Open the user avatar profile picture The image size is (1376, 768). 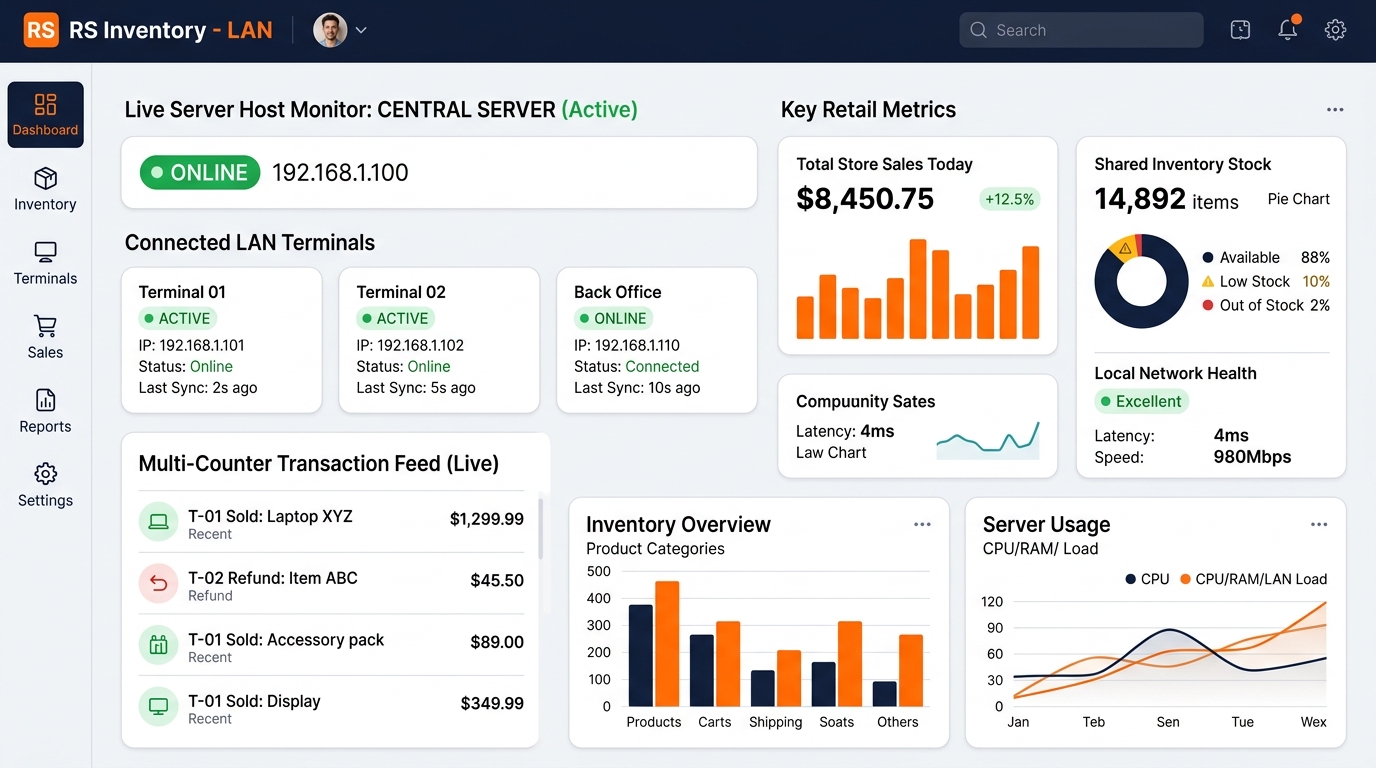pos(330,30)
